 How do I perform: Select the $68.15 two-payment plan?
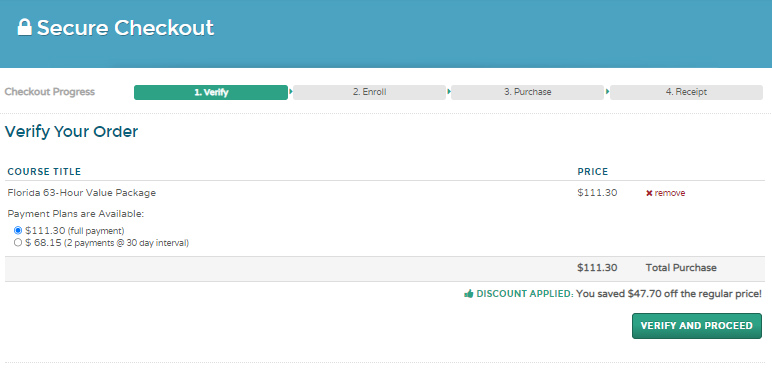pos(18,243)
